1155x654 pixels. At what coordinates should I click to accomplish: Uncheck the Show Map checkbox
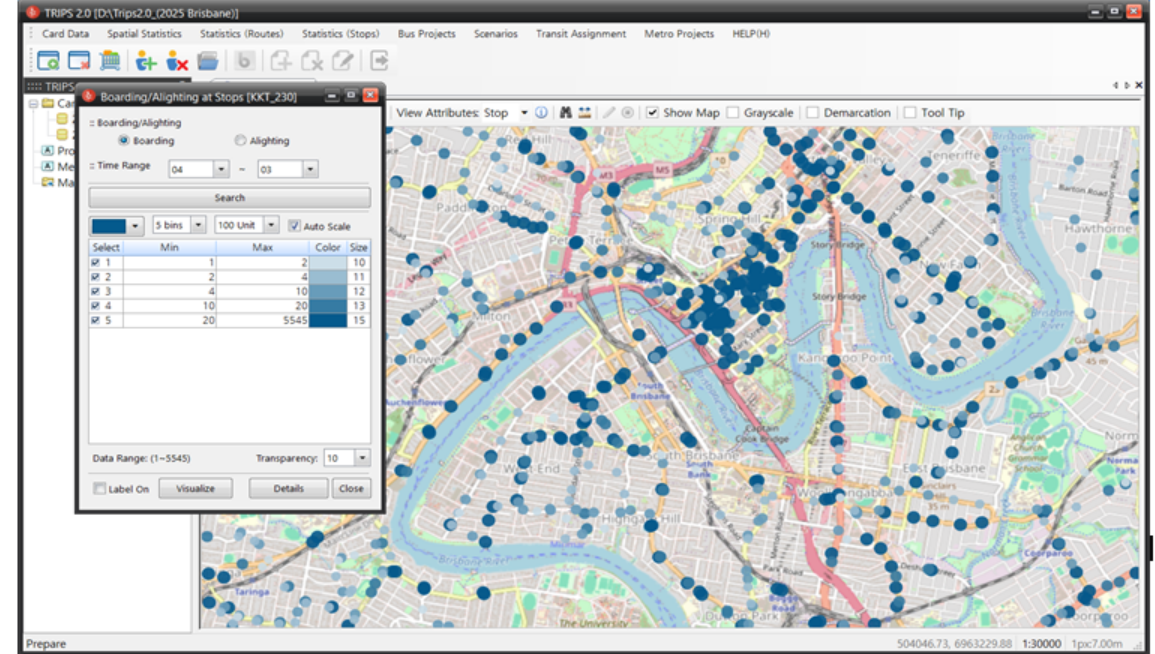coord(652,113)
